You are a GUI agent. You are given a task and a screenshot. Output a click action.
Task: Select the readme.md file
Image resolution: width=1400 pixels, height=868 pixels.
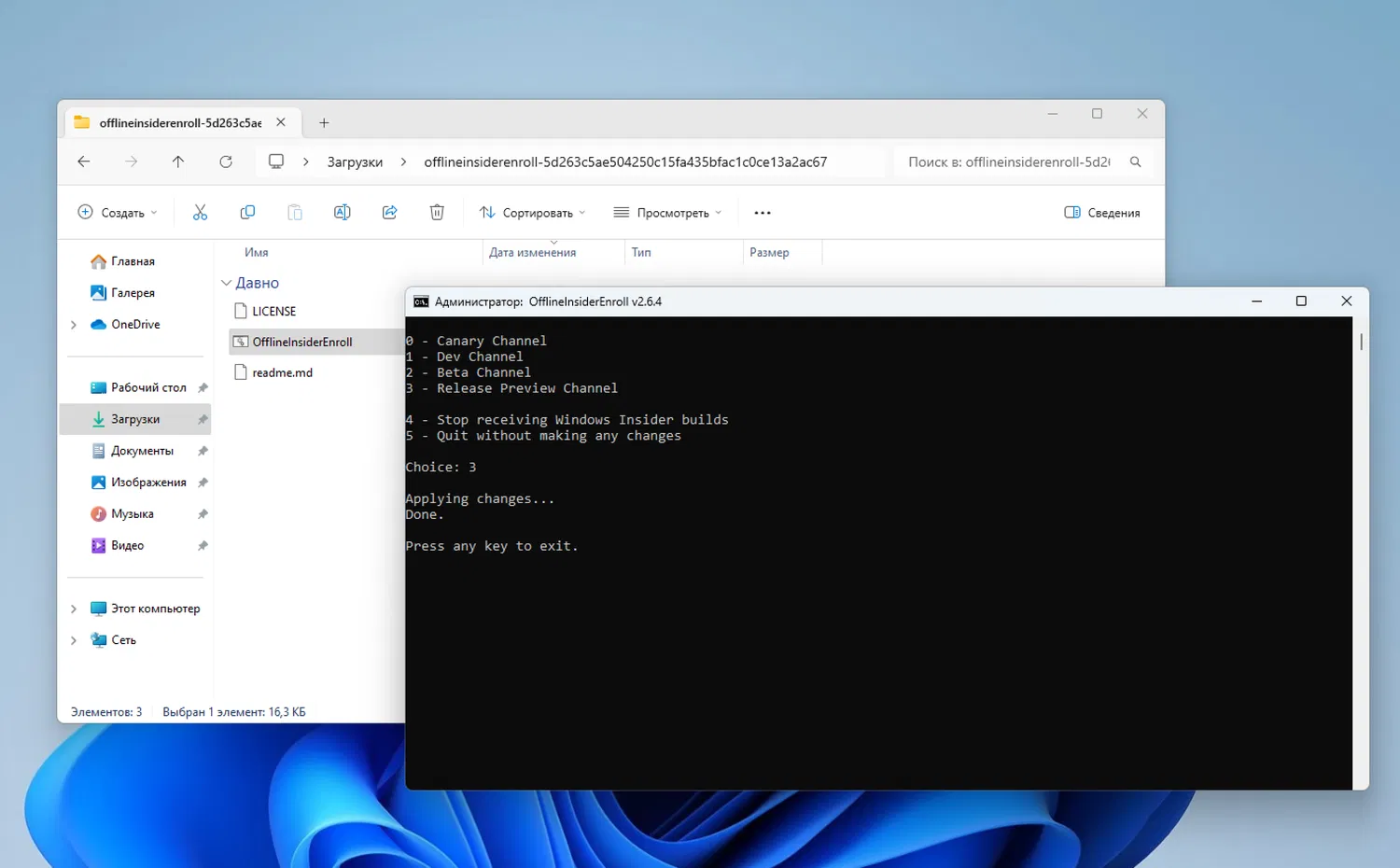[282, 373]
